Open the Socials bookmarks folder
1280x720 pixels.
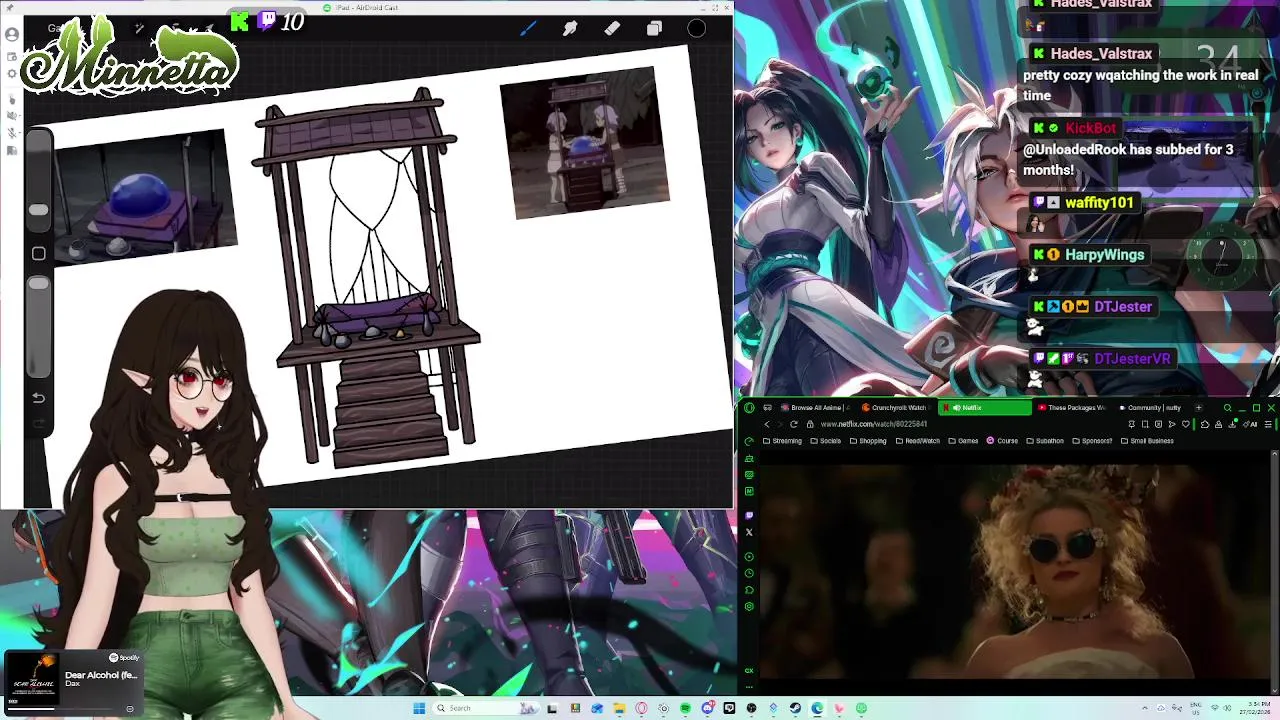(x=826, y=441)
